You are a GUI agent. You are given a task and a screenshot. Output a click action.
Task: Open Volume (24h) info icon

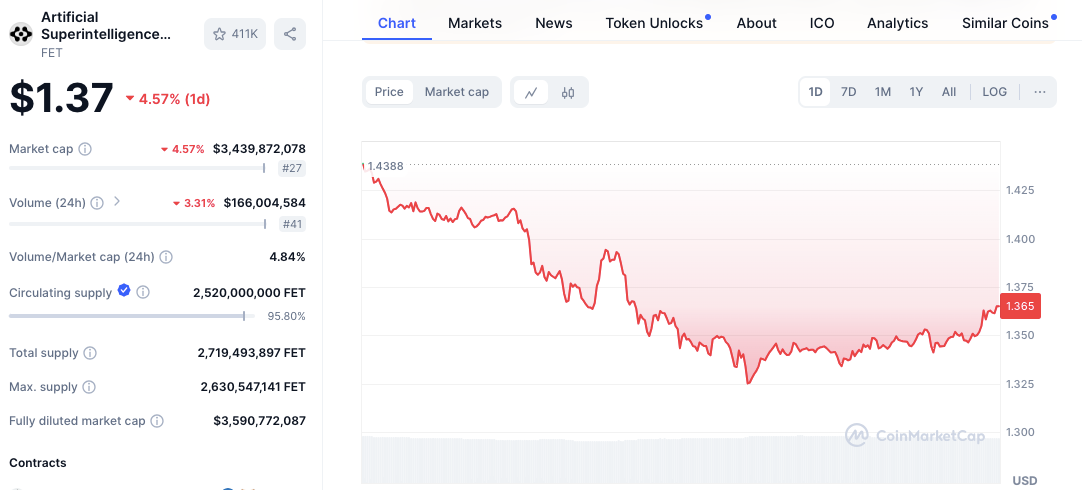[97, 203]
